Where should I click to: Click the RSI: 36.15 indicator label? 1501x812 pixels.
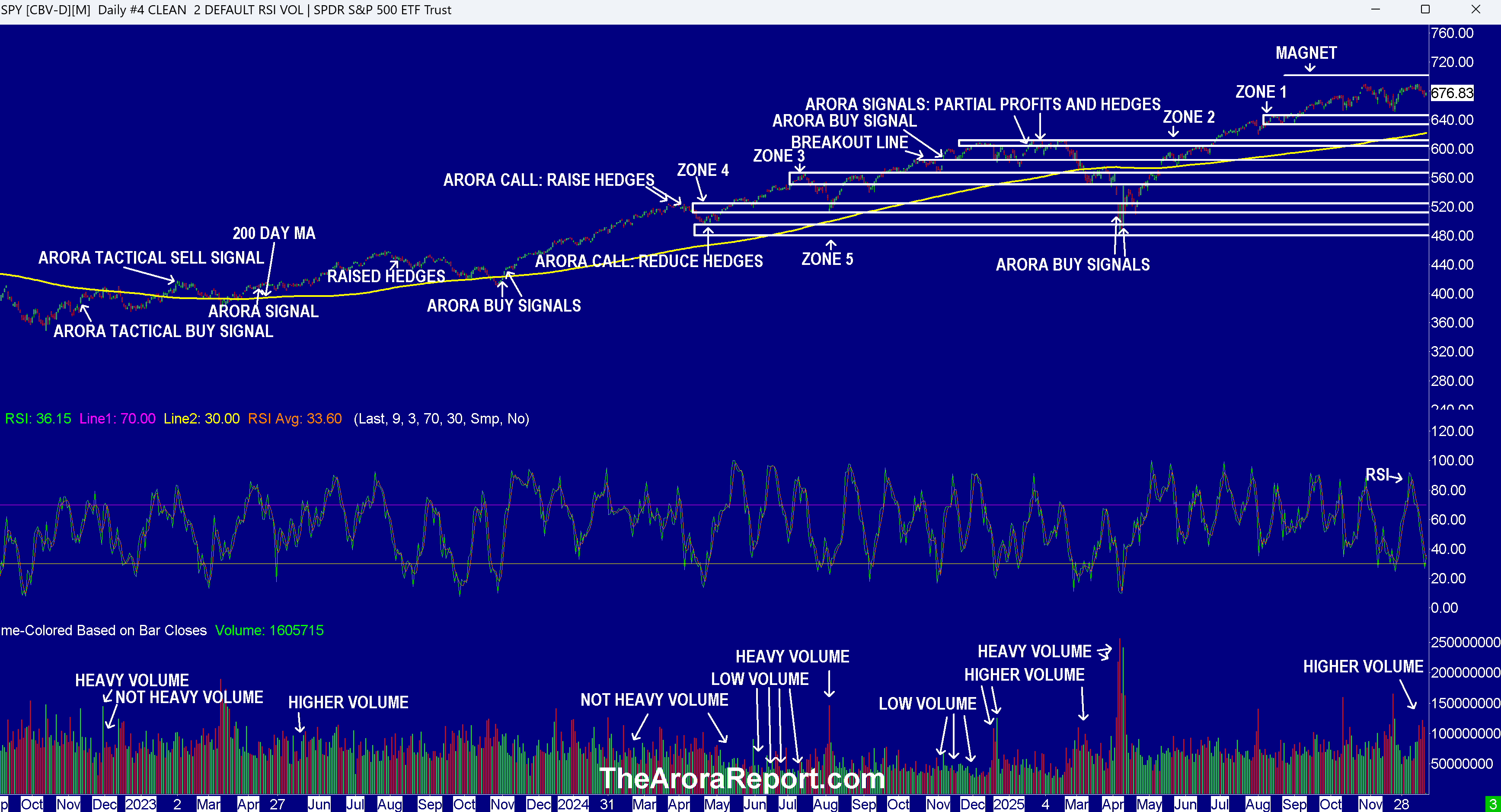pyautogui.click(x=38, y=419)
